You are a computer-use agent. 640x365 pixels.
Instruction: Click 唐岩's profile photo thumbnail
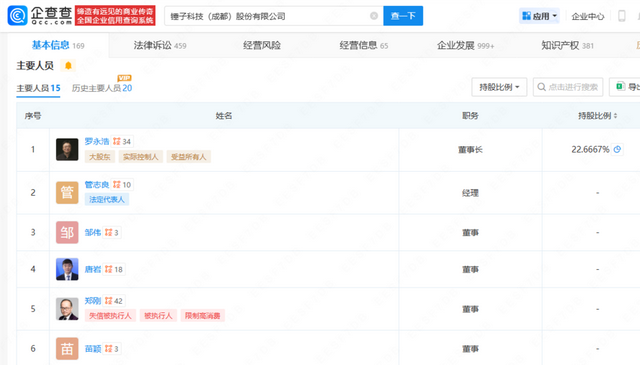[x=67, y=269]
